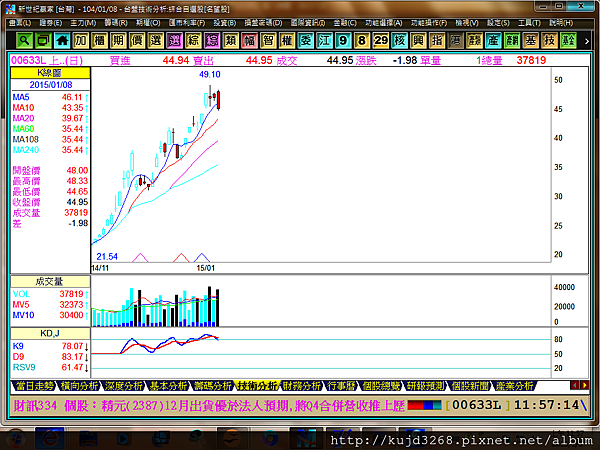Viewport: 600px width, 450px height.
Task: Open the cyan 核 toolbar icon
Action: [x=399, y=41]
